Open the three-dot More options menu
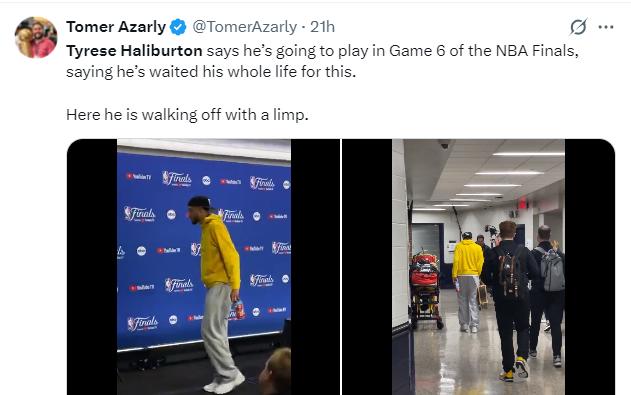Screen dimensions: 631x395 [606, 27]
